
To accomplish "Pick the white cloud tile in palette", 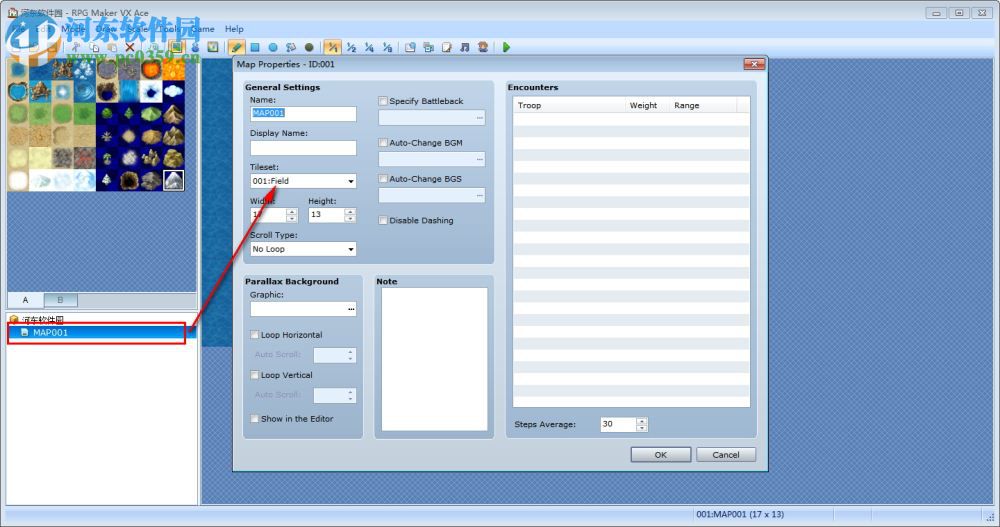I will pos(173,91).
